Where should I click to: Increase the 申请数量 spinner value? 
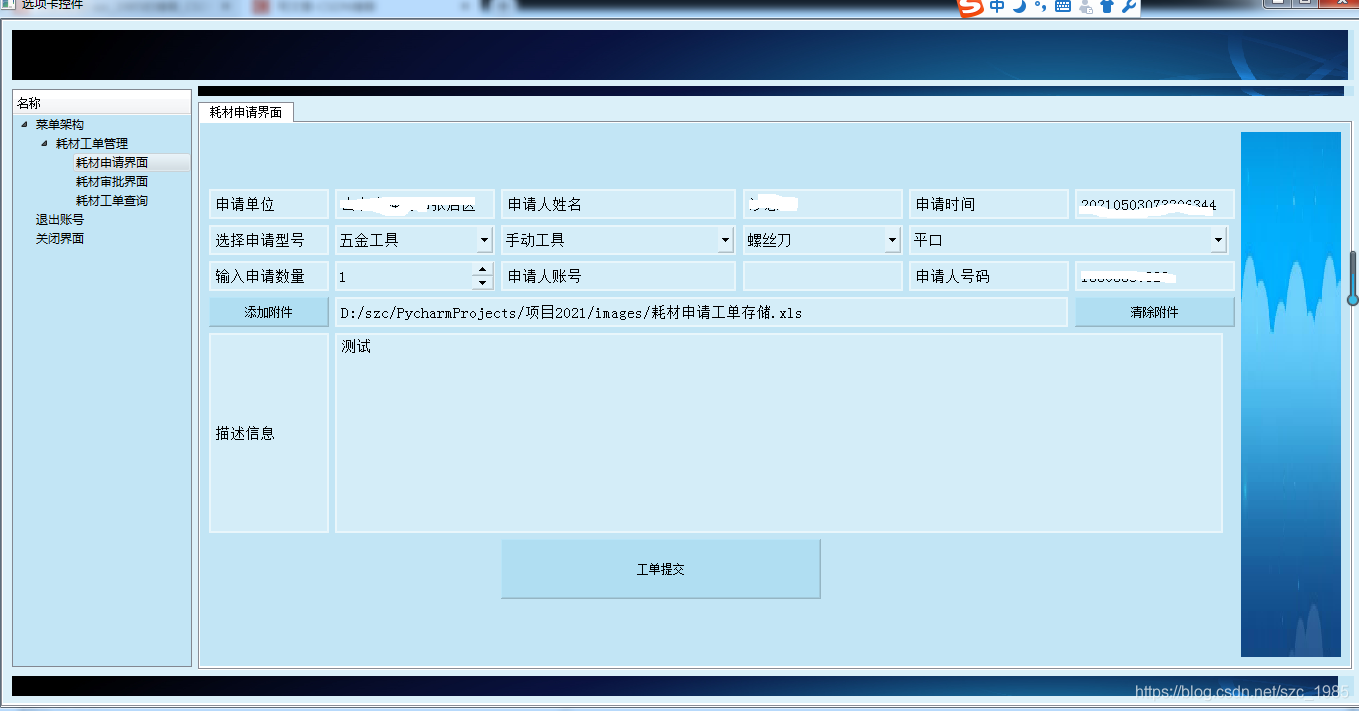tap(483, 269)
